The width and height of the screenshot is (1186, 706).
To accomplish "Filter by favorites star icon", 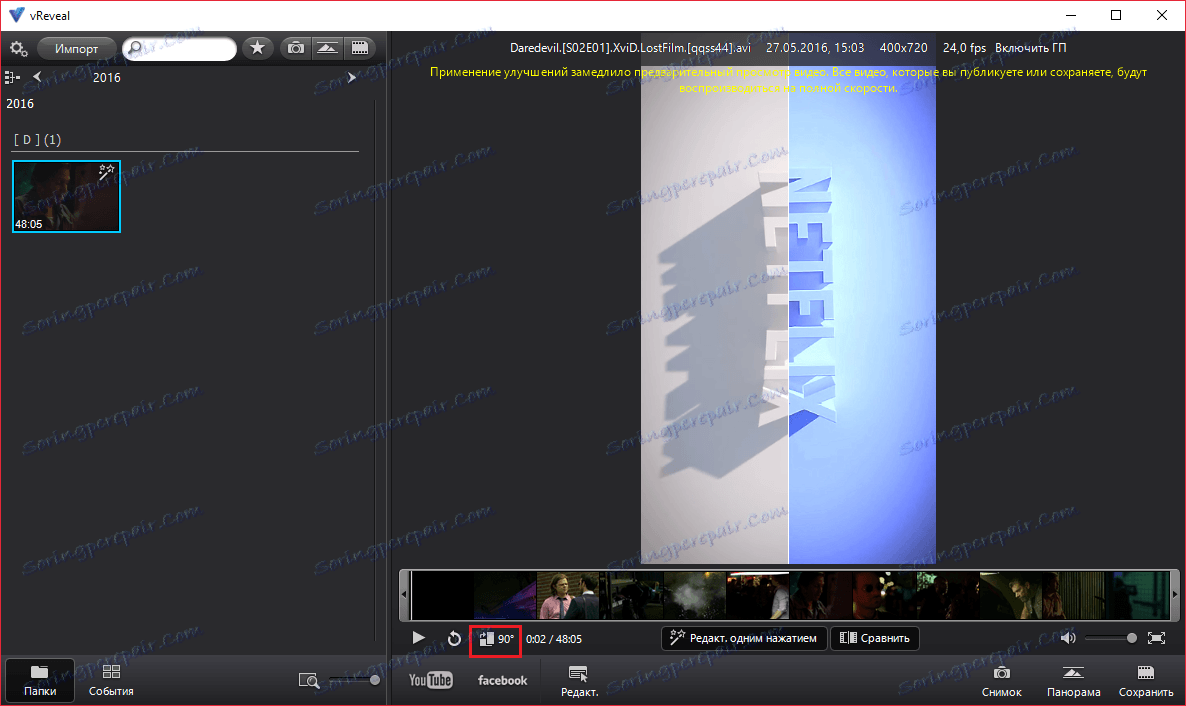I will tap(257, 48).
